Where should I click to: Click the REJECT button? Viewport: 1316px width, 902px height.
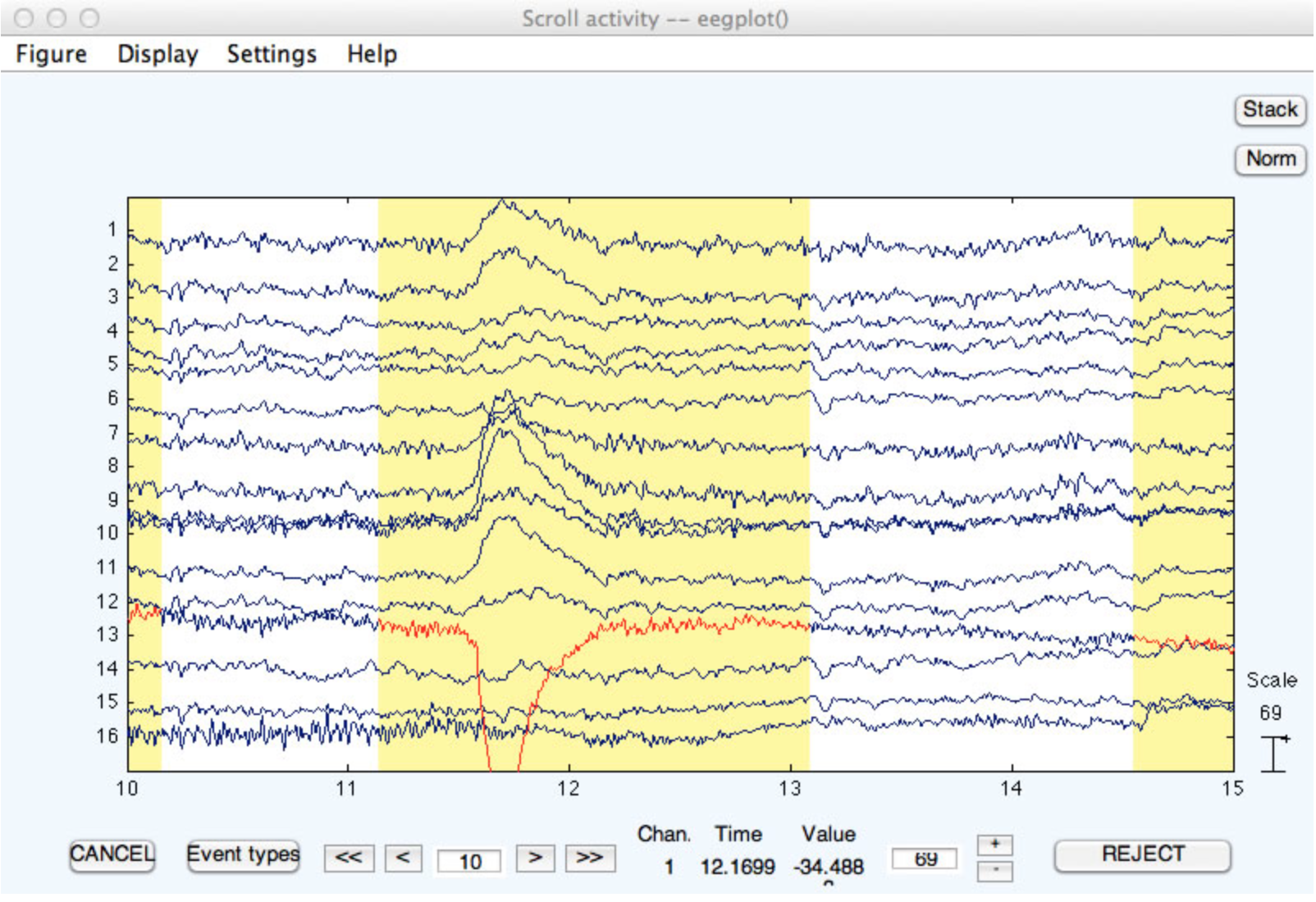point(1143,854)
